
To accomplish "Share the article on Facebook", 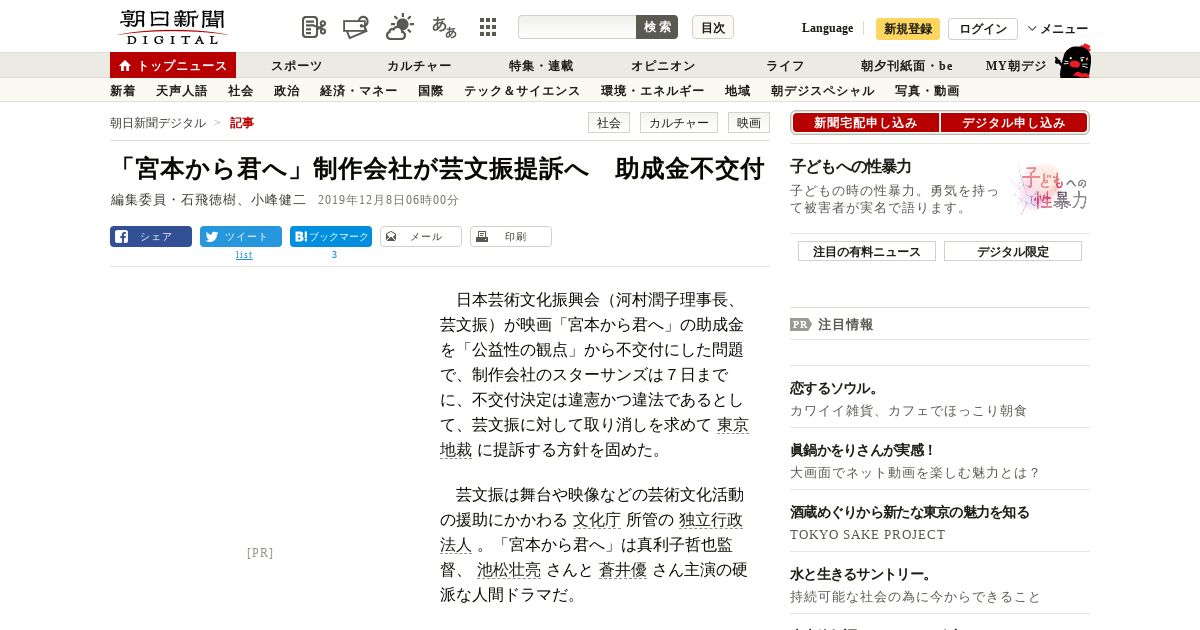I will point(151,237).
